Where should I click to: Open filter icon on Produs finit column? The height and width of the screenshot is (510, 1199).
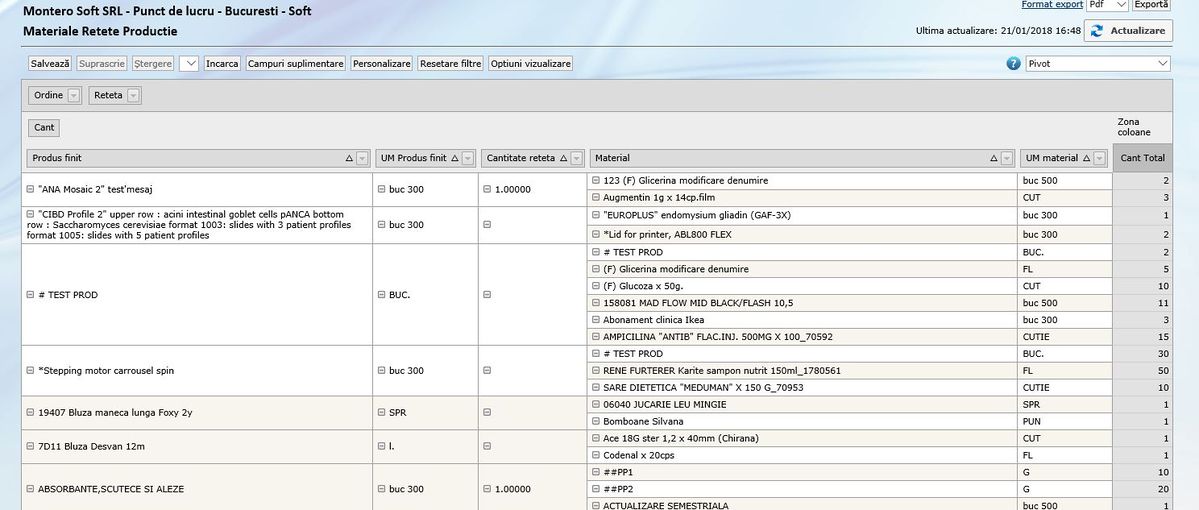362,158
